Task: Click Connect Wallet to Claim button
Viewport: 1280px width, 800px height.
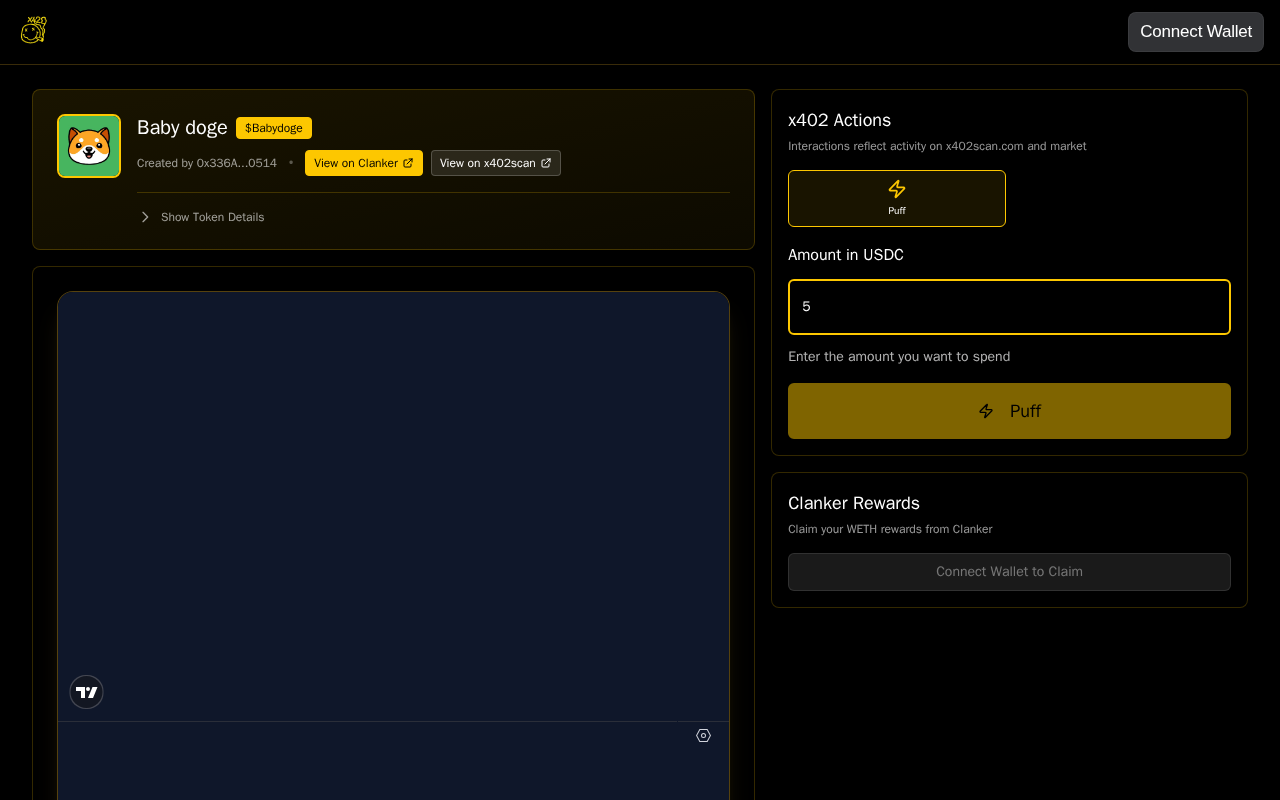Action: (x=1009, y=572)
